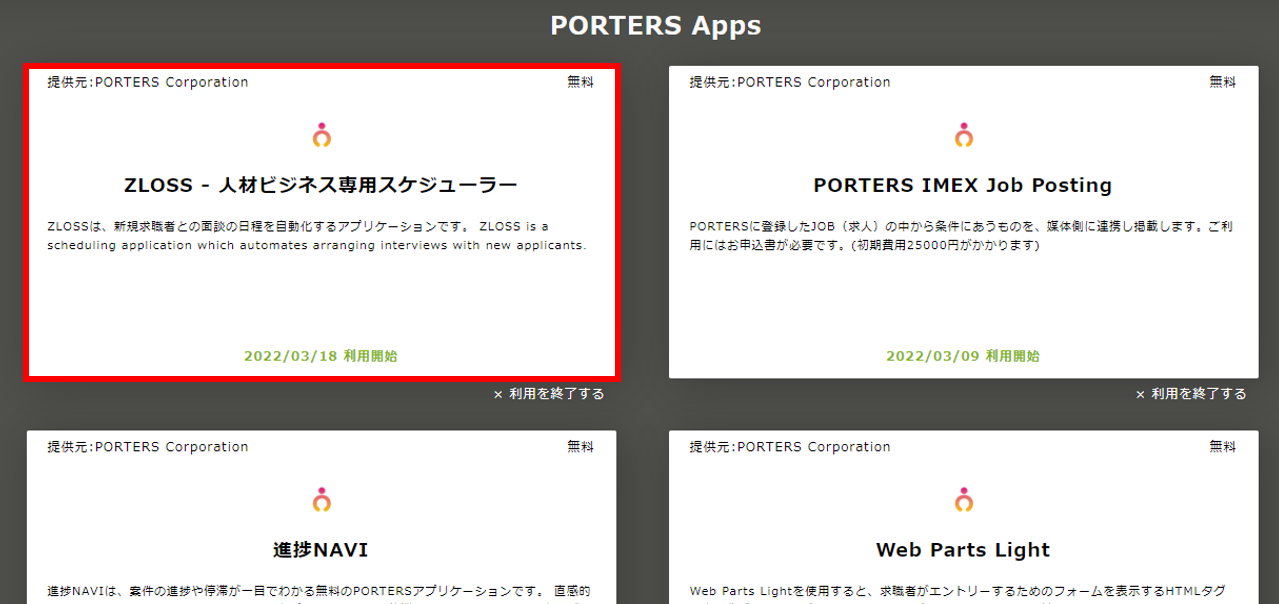Open the PORTERS IMEX Job Posting title
Viewport: 1279px width, 604px height.
point(963,185)
